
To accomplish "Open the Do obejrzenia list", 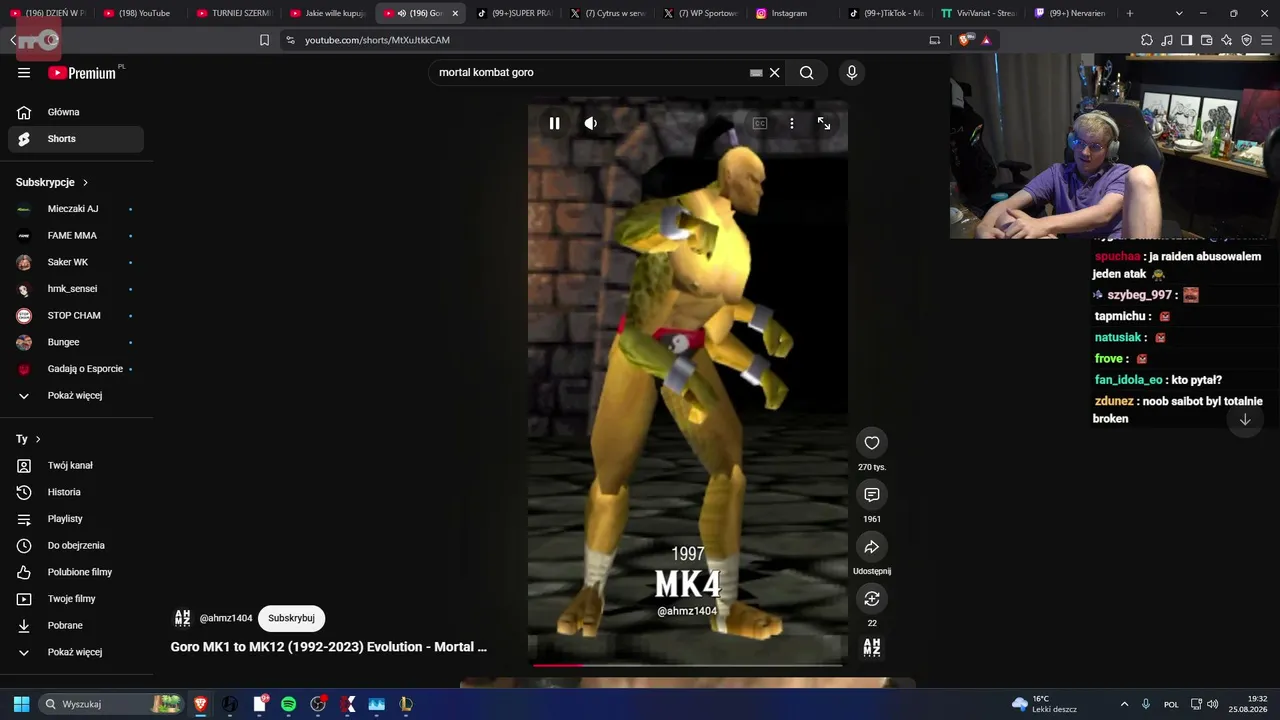I will click(76, 545).
